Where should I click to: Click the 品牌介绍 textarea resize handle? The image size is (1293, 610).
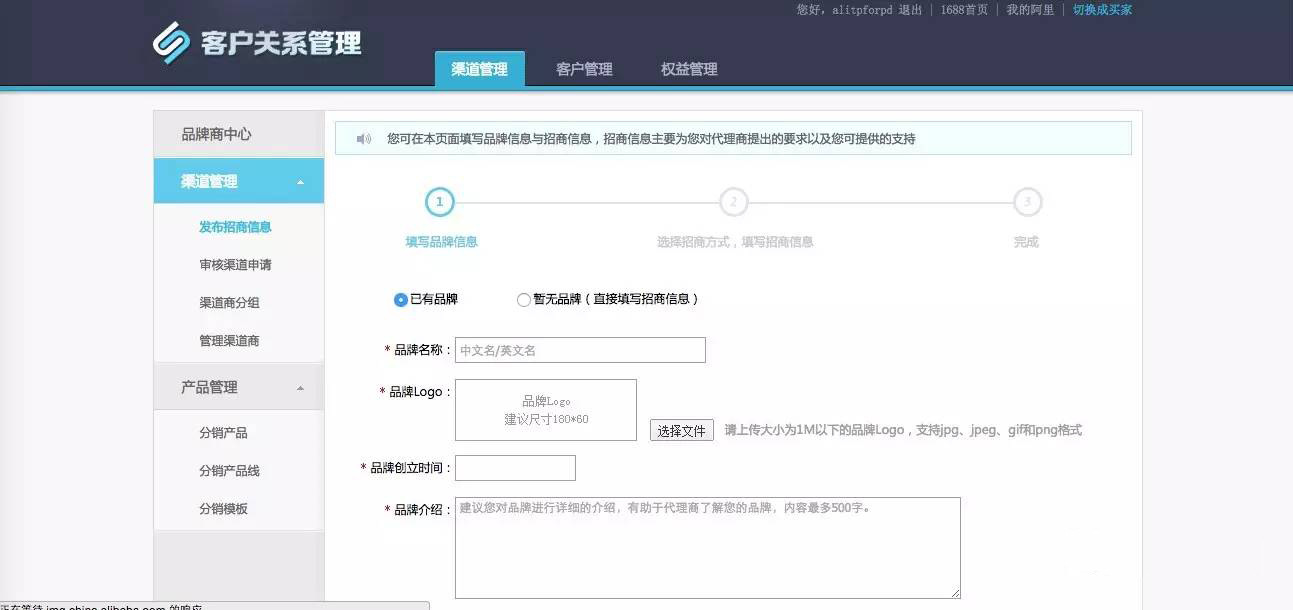tap(955, 593)
